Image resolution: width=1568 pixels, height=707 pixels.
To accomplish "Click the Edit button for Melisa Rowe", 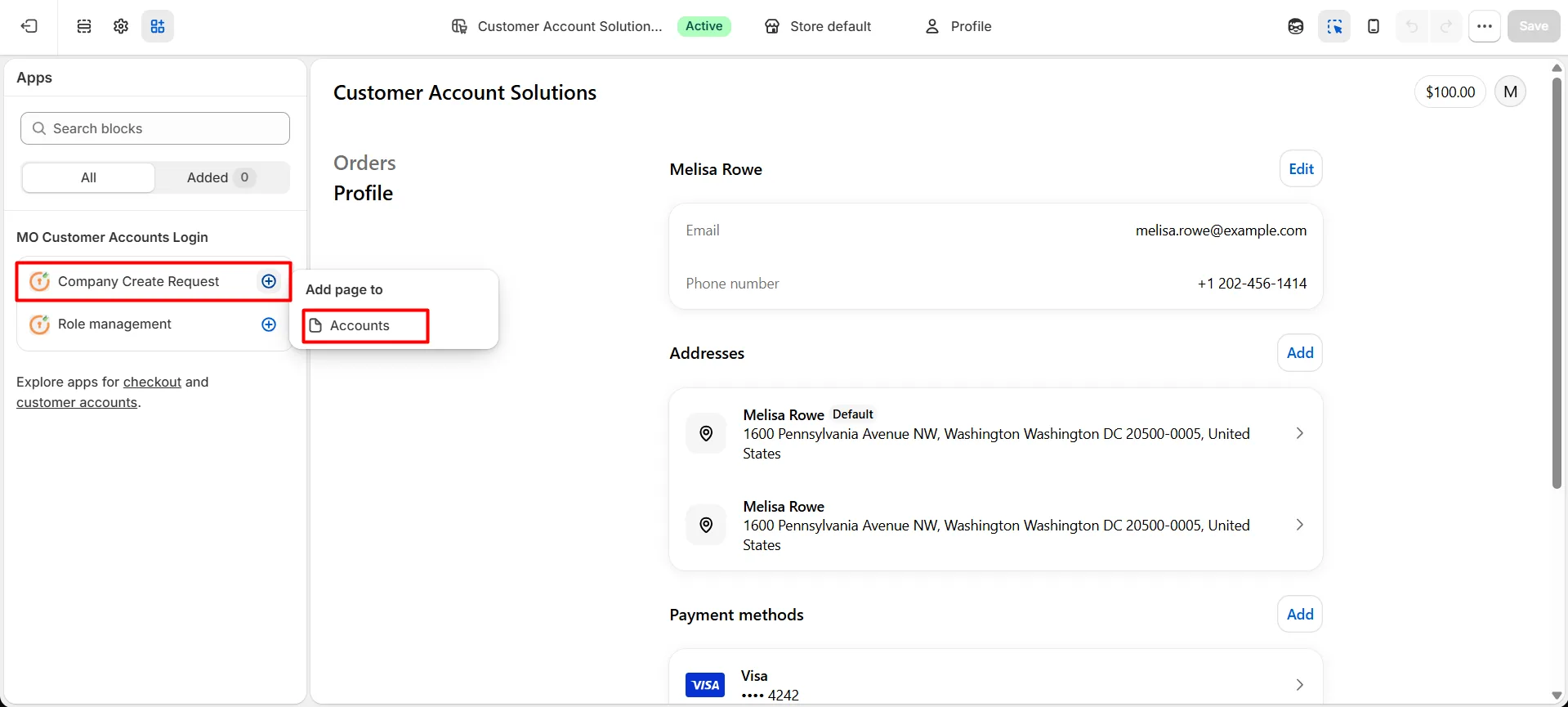I will click(x=1301, y=169).
